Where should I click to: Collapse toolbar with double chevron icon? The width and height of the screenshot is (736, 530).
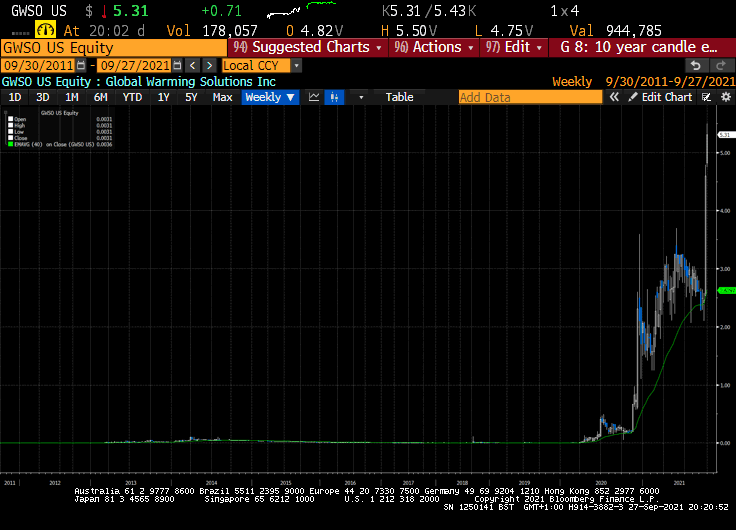pyautogui.click(x=615, y=97)
